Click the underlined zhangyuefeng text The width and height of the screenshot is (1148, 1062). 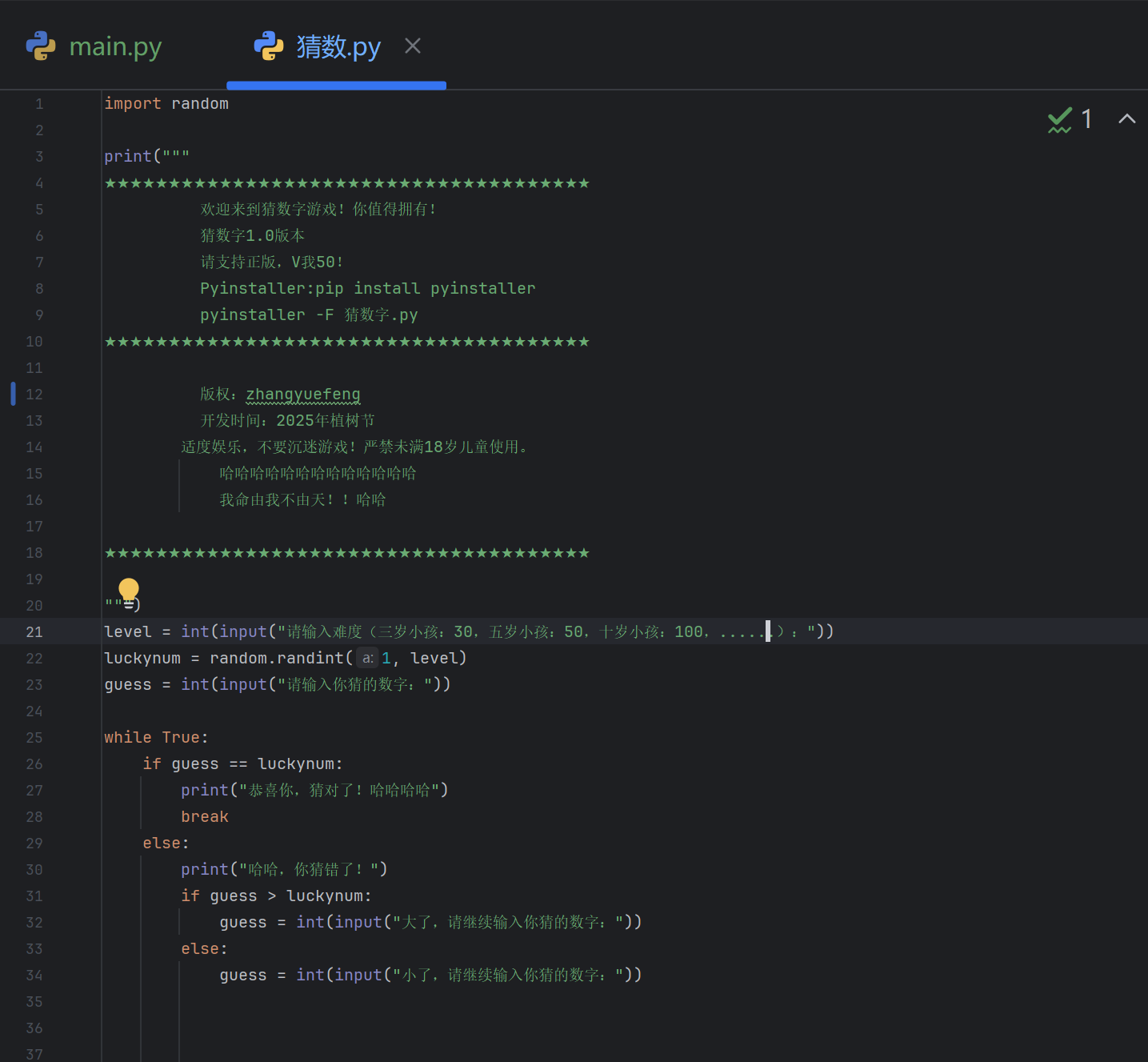tap(302, 394)
